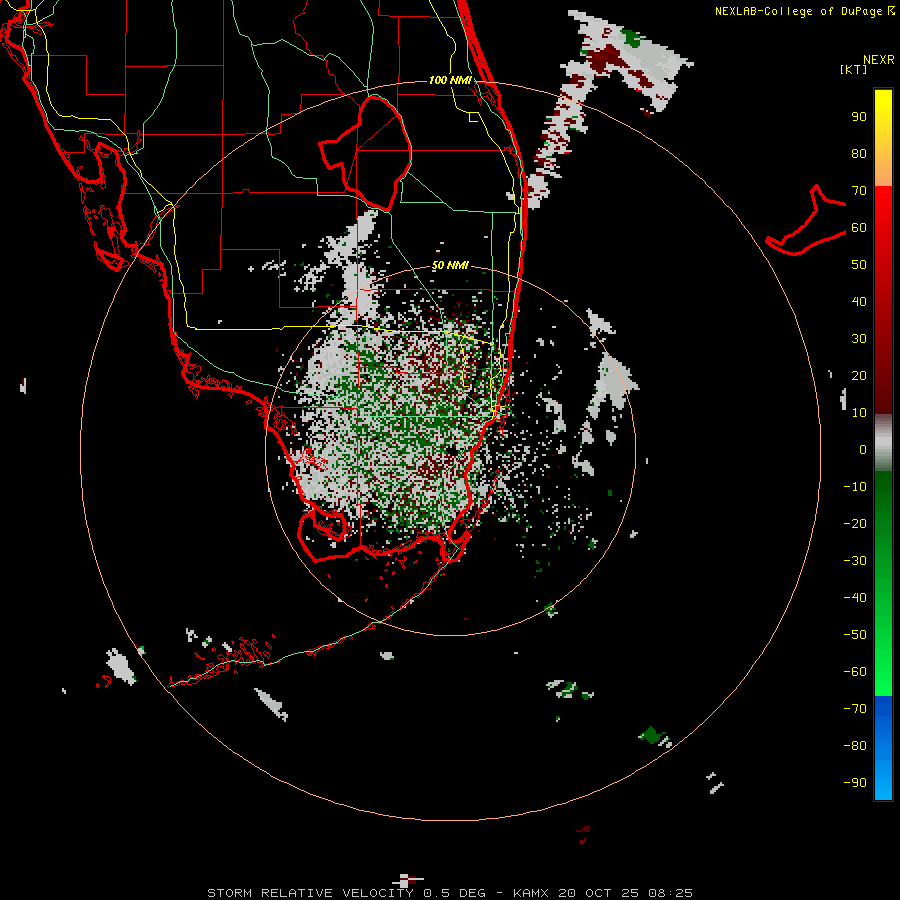Click Lake Okeechobee outline on the map

pyautogui.click(x=366, y=153)
